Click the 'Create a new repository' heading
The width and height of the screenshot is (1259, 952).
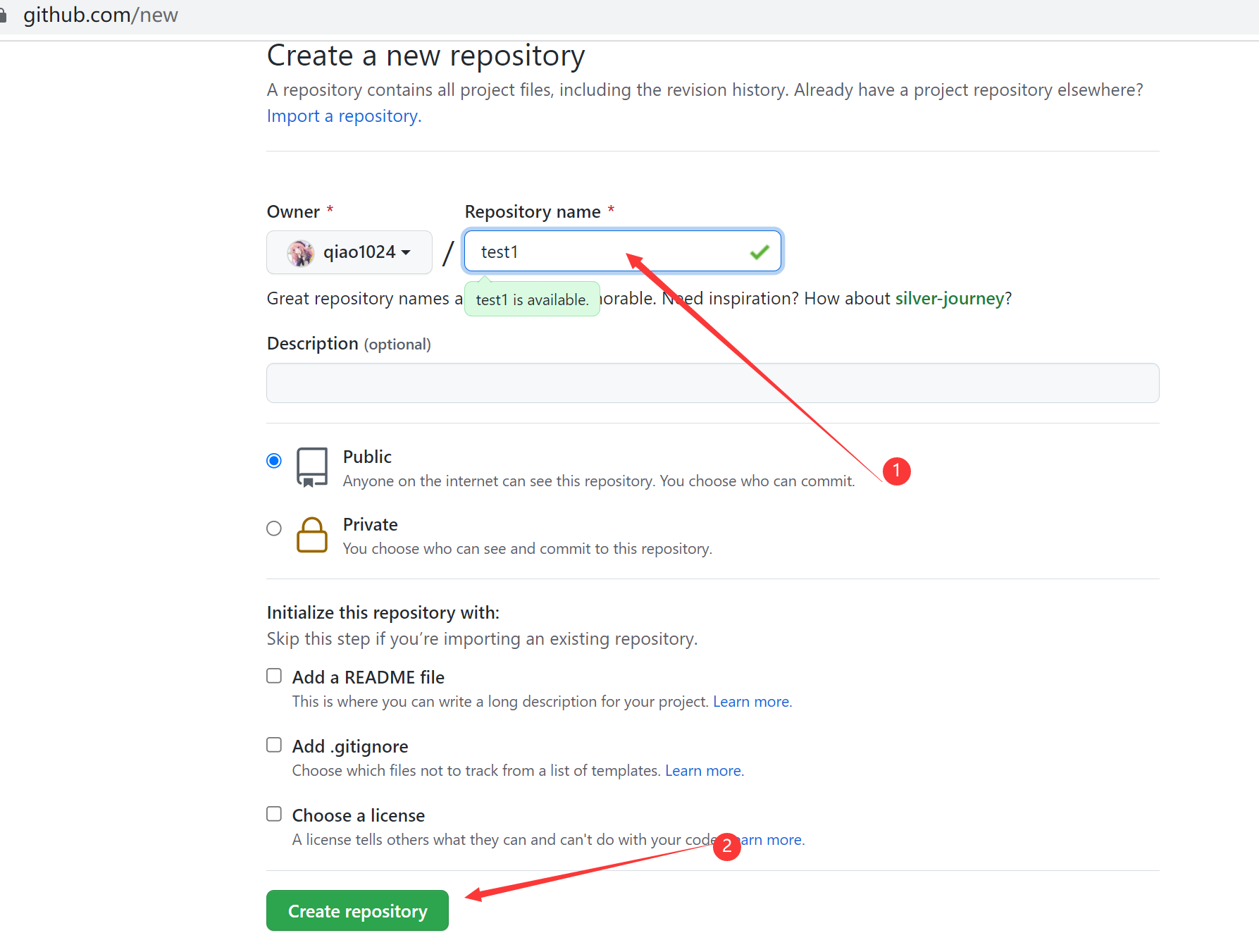(426, 56)
